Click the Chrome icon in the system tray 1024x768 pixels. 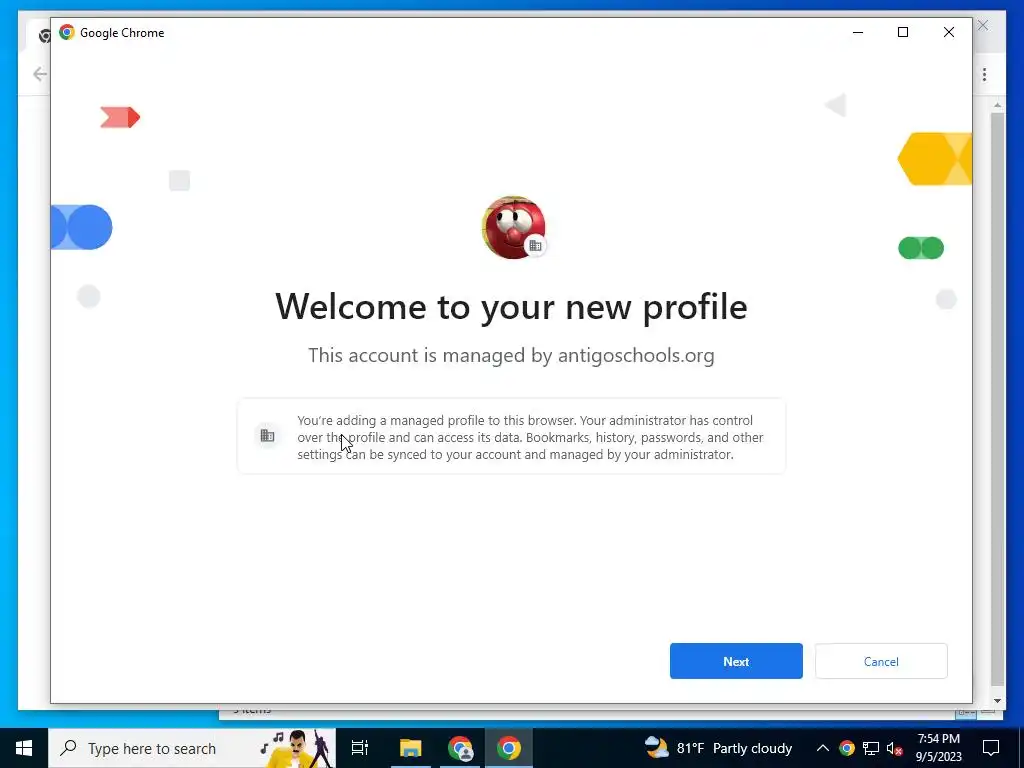coord(846,748)
